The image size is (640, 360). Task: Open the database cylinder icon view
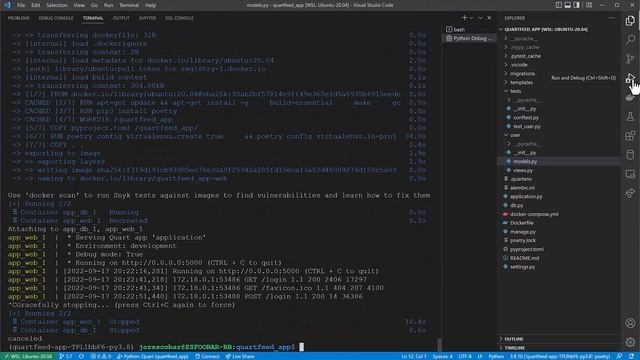click(630, 155)
